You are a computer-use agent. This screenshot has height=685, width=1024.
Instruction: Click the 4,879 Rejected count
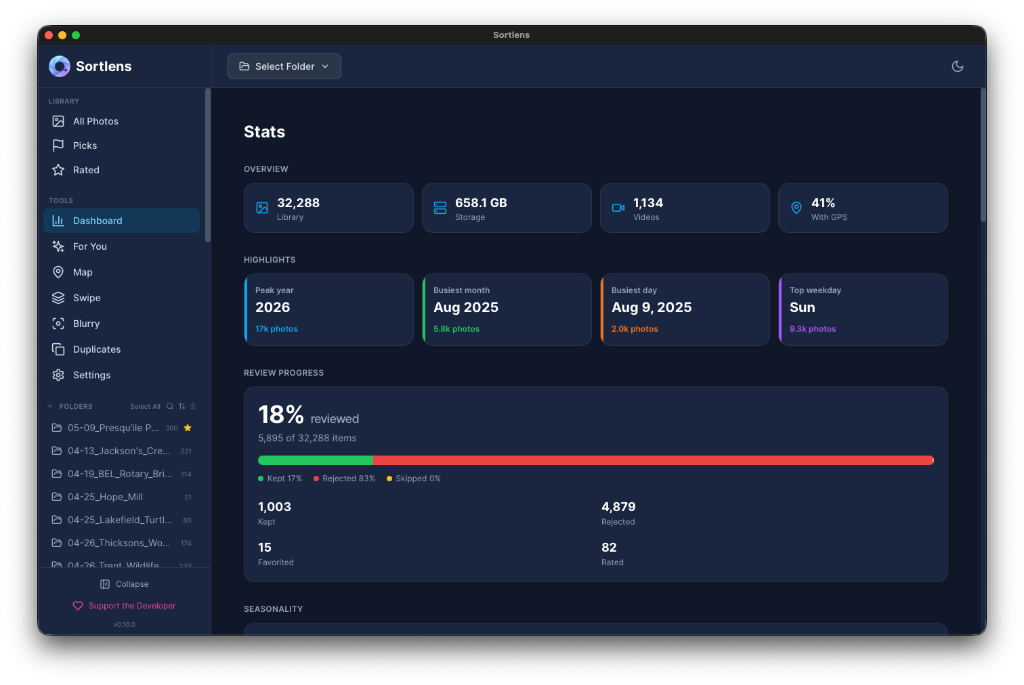point(618,507)
